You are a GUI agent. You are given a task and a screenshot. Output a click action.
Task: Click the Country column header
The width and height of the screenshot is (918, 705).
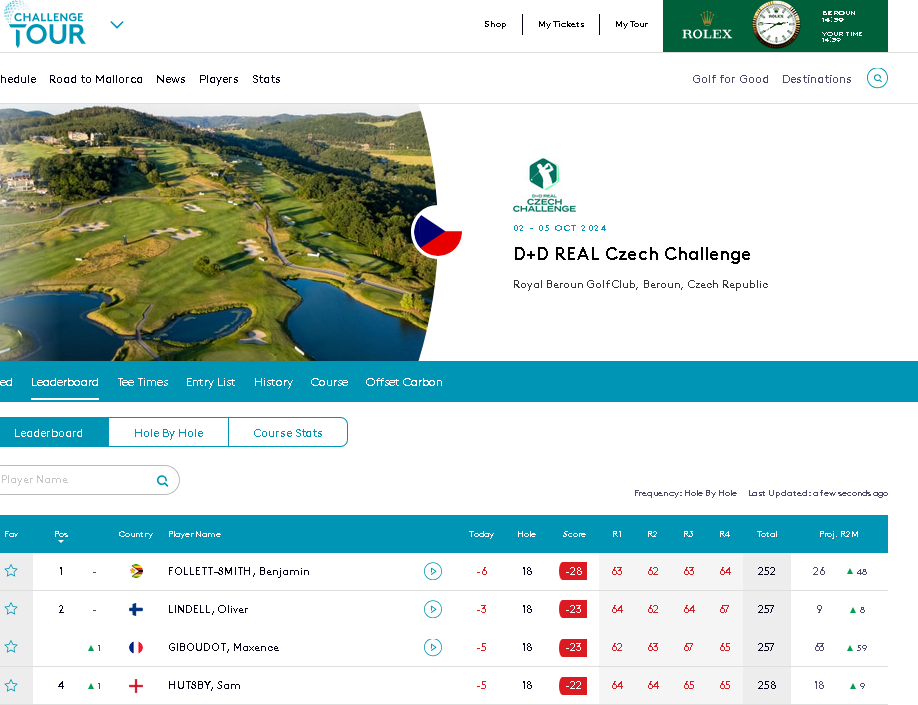pyautogui.click(x=135, y=534)
